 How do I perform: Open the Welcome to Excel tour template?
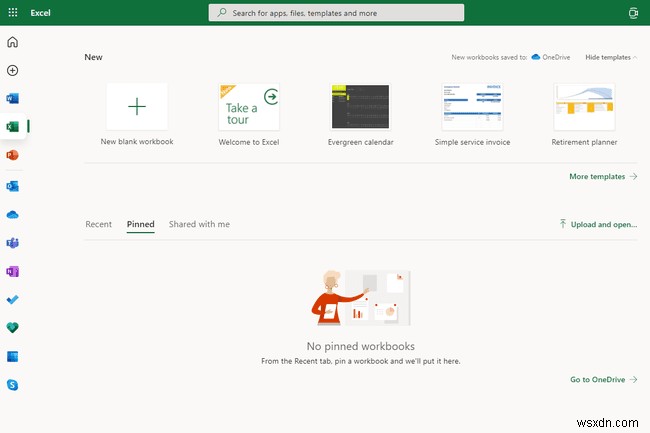point(249,114)
